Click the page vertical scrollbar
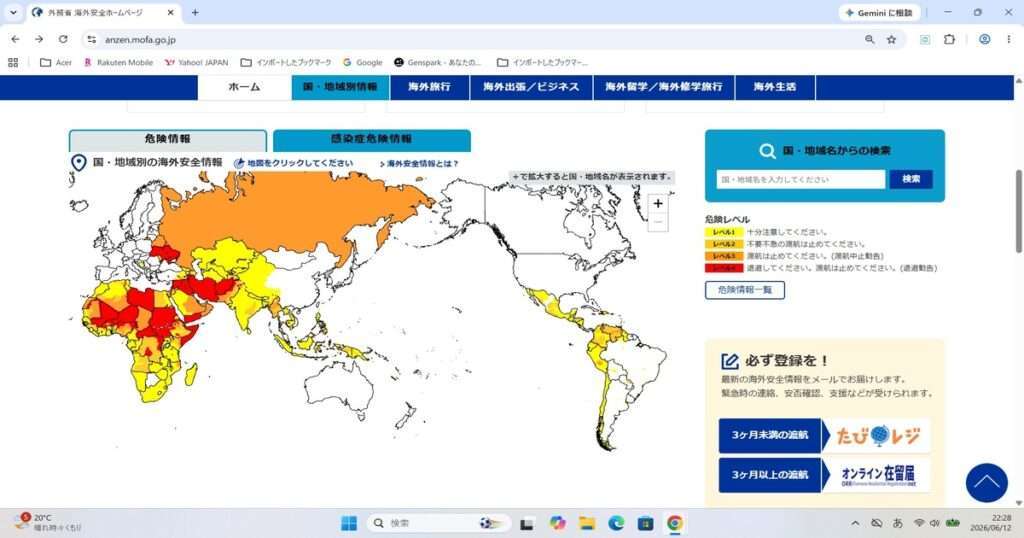 (x=1019, y=212)
